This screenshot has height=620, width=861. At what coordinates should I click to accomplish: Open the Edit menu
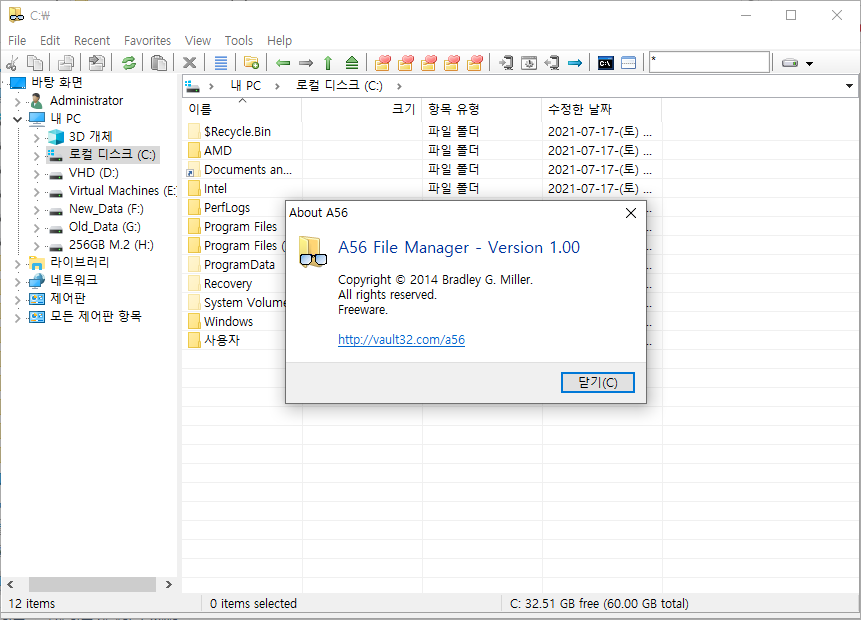click(50, 41)
